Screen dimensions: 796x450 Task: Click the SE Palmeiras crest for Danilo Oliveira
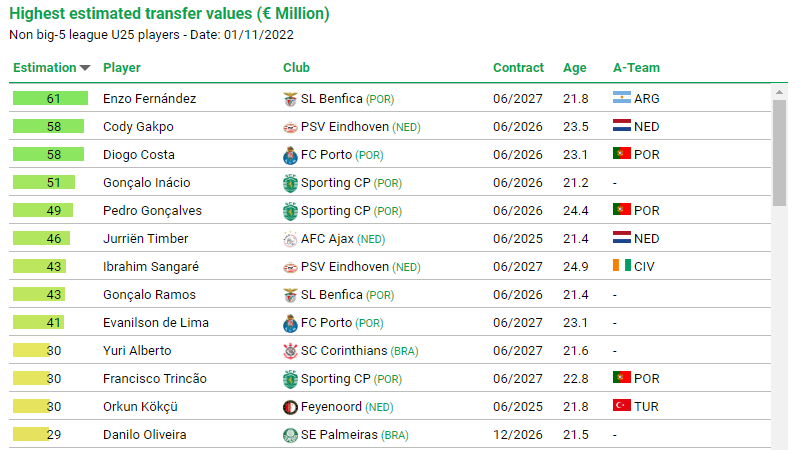point(290,435)
